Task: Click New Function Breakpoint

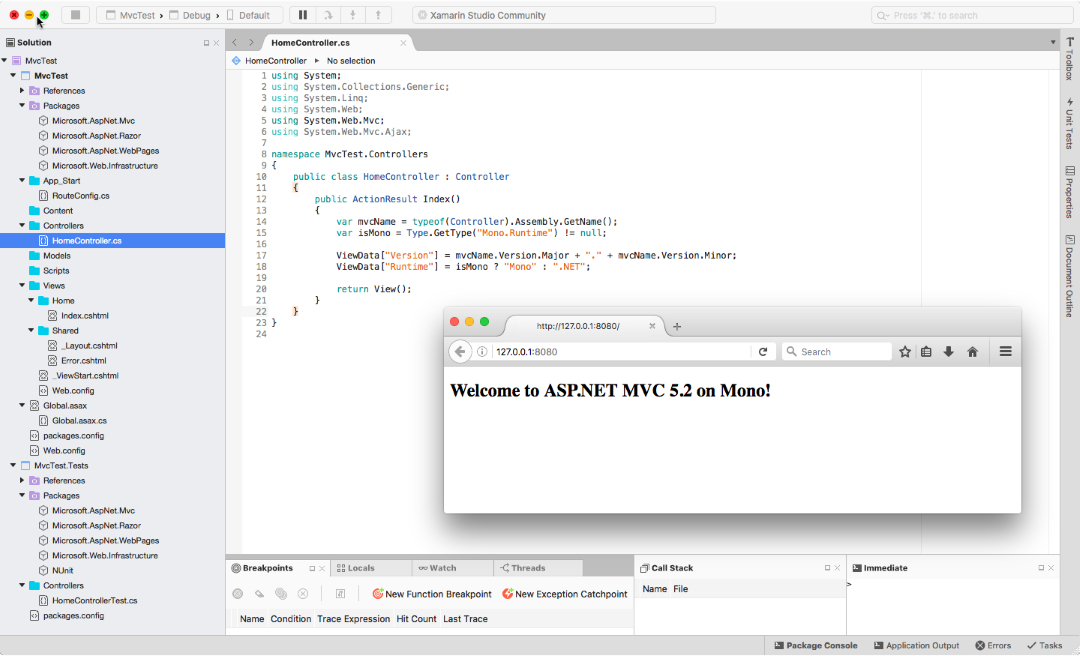Action: (432, 594)
